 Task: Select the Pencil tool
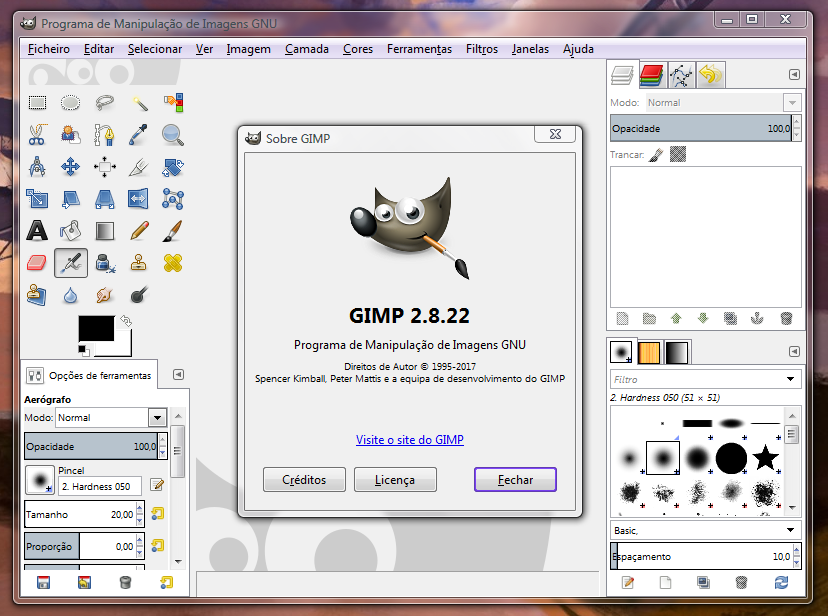(x=139, y=231)
